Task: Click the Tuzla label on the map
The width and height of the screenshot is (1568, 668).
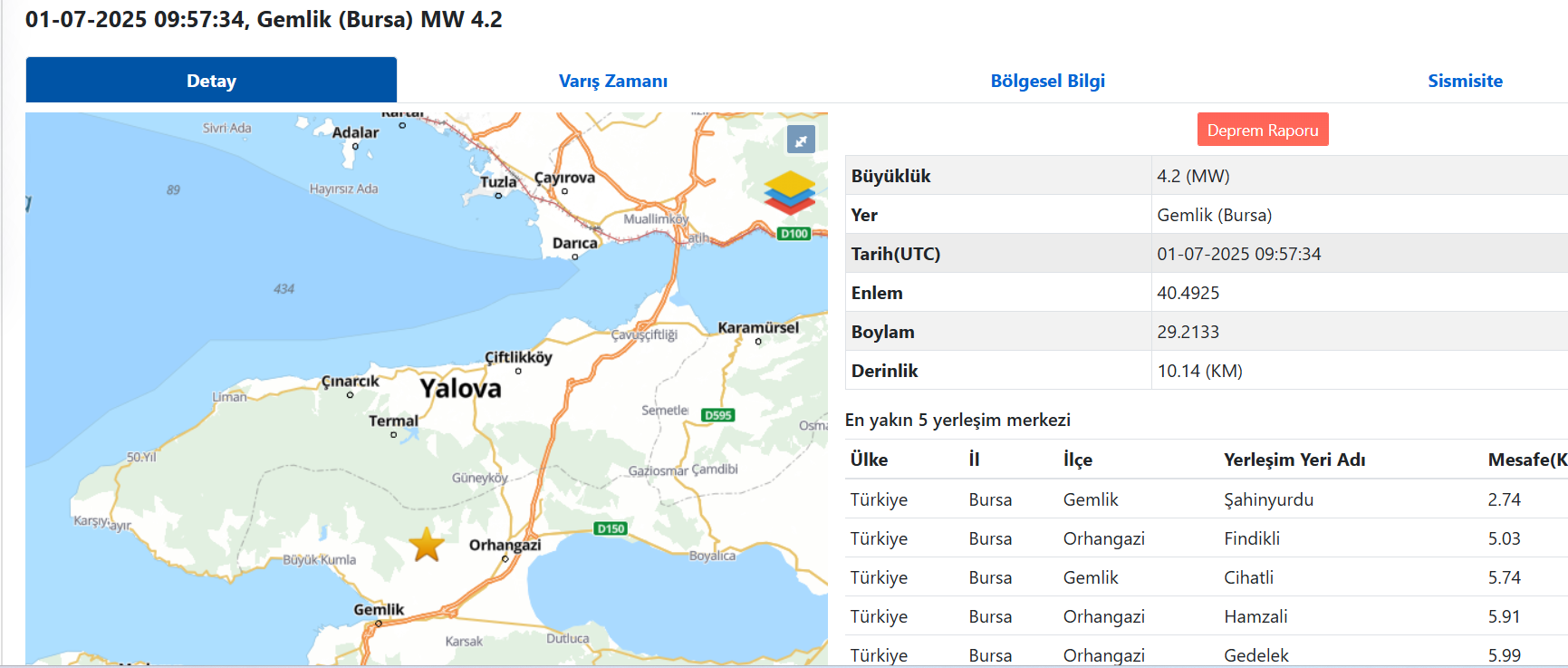Action: click(498, 182)
